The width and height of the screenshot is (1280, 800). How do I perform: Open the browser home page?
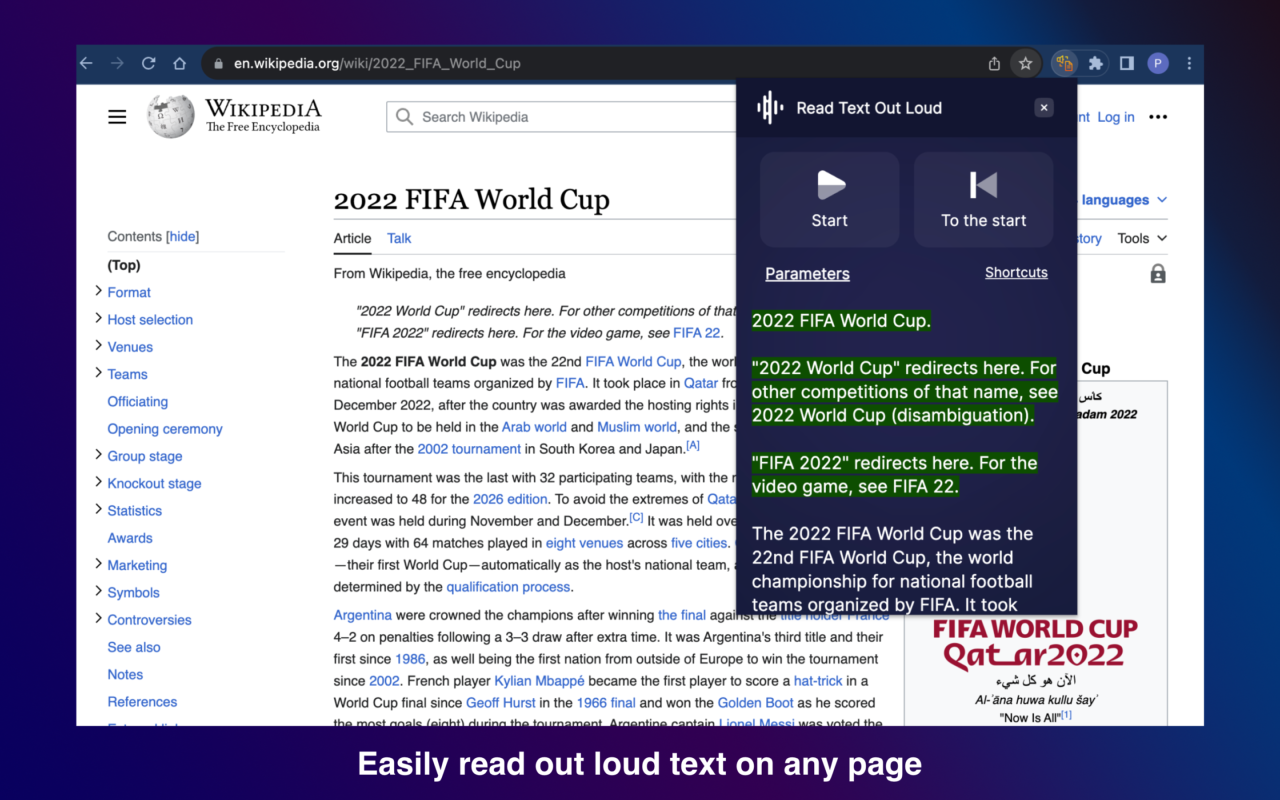[x=179, y=63]
